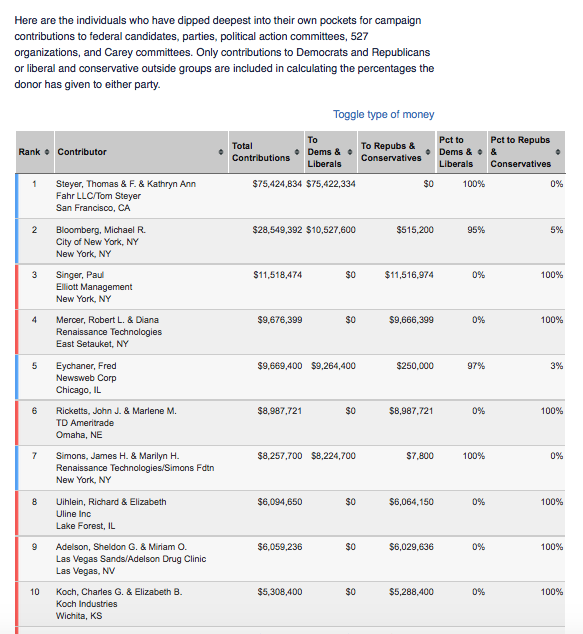Click the Total Contributions header text
Screen dimensions: 583x634
point(261,152)
